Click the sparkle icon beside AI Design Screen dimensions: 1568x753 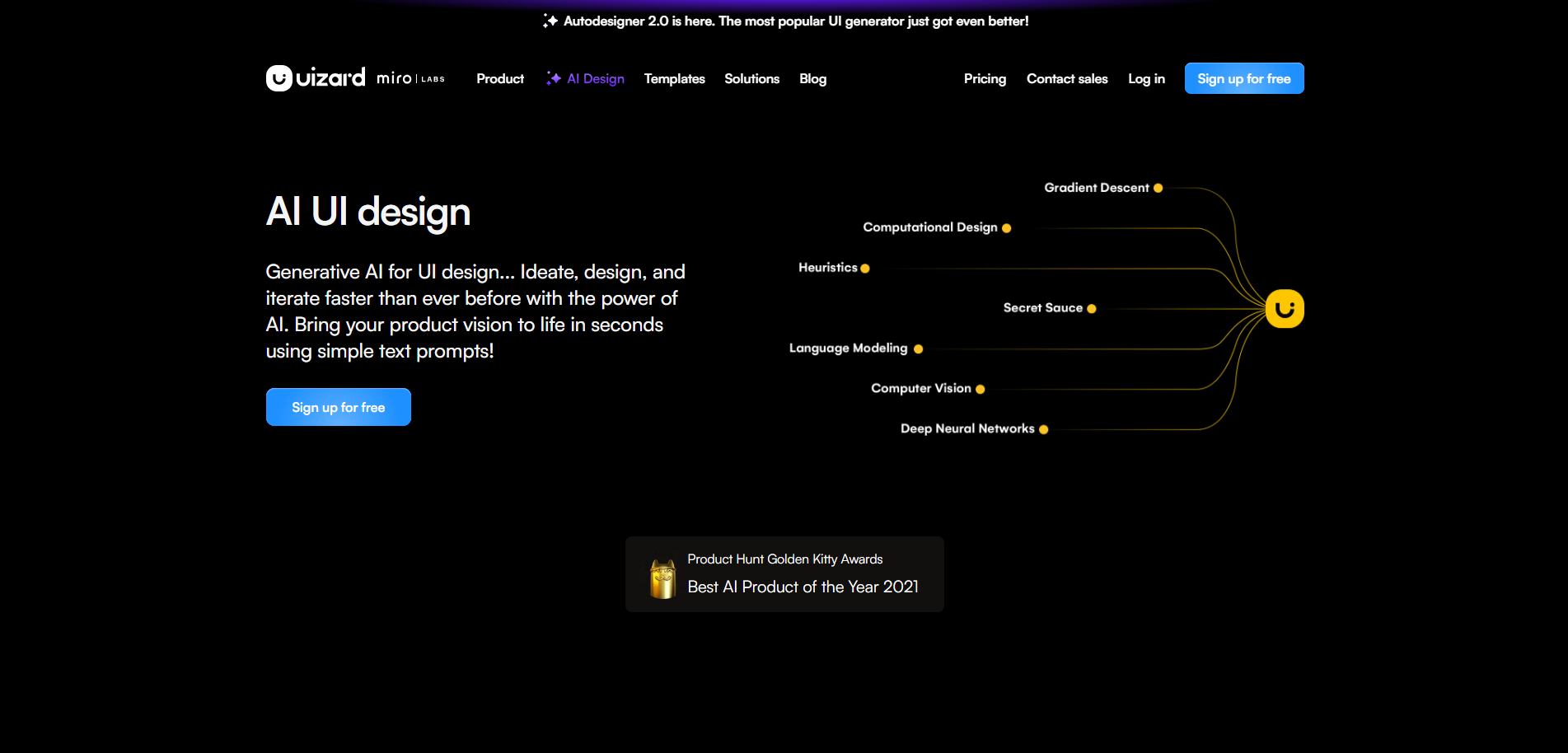coord(554,78)
